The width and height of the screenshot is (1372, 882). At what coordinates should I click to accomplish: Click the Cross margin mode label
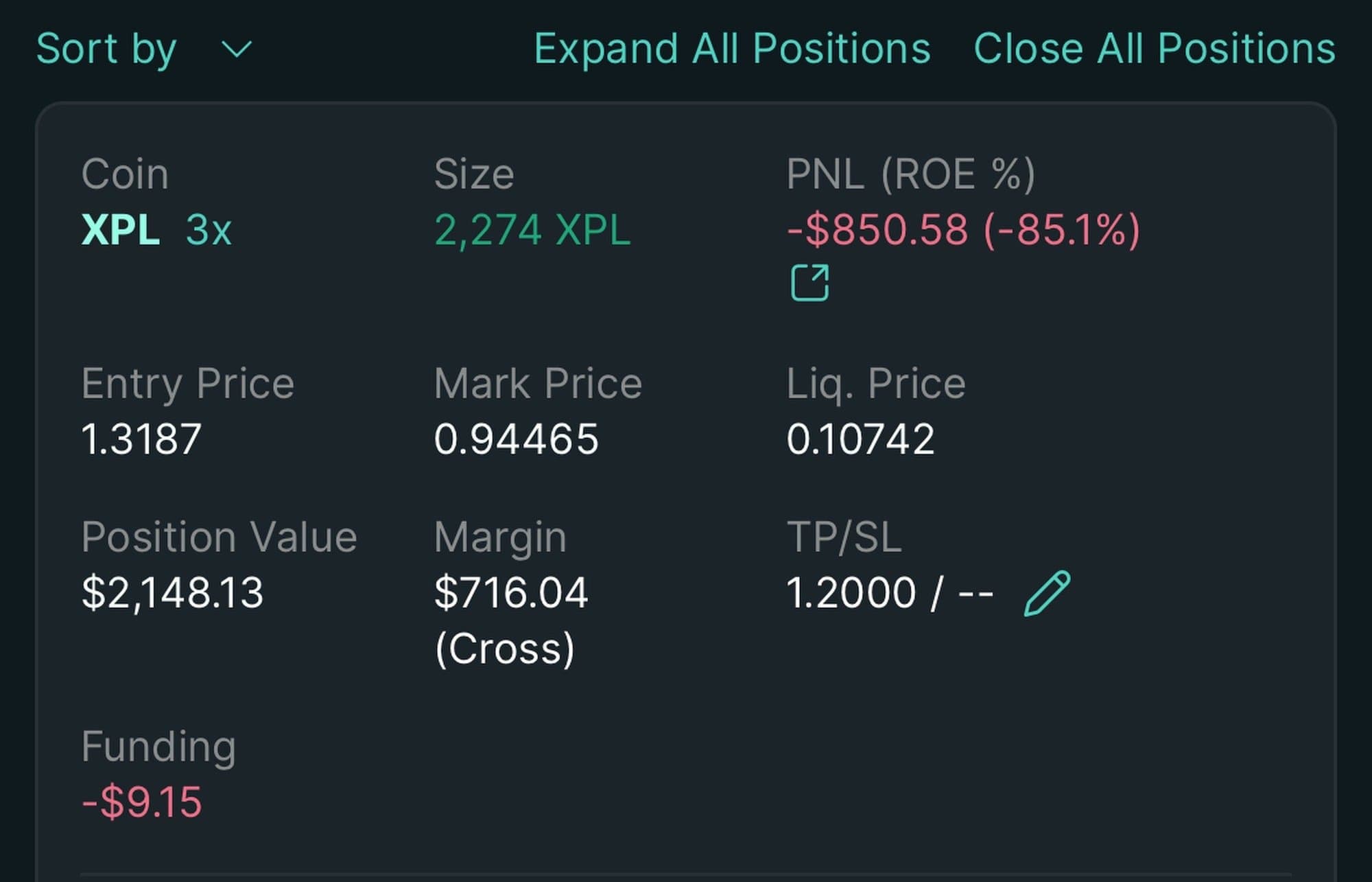(x=505, y=648)
